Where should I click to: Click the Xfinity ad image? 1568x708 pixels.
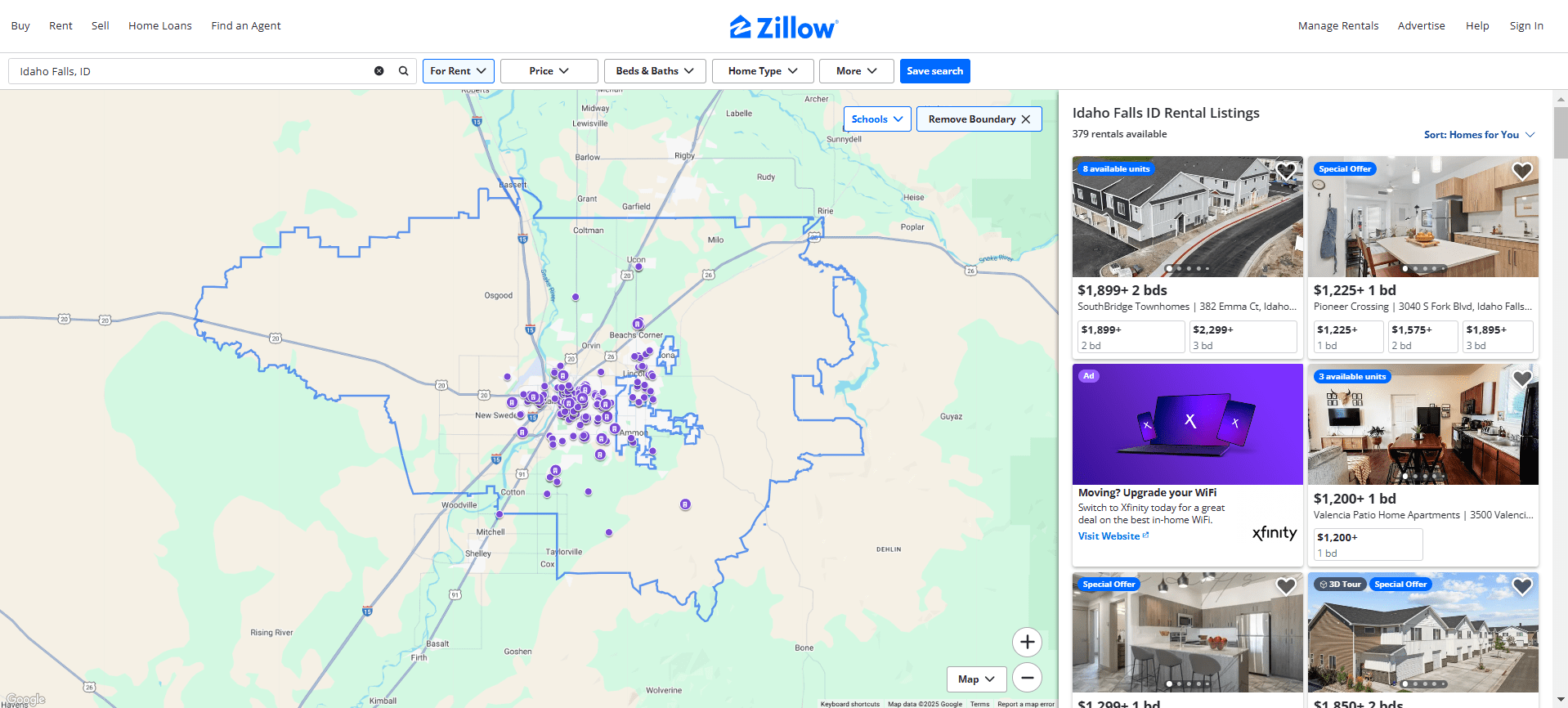tap(1187, 424)
